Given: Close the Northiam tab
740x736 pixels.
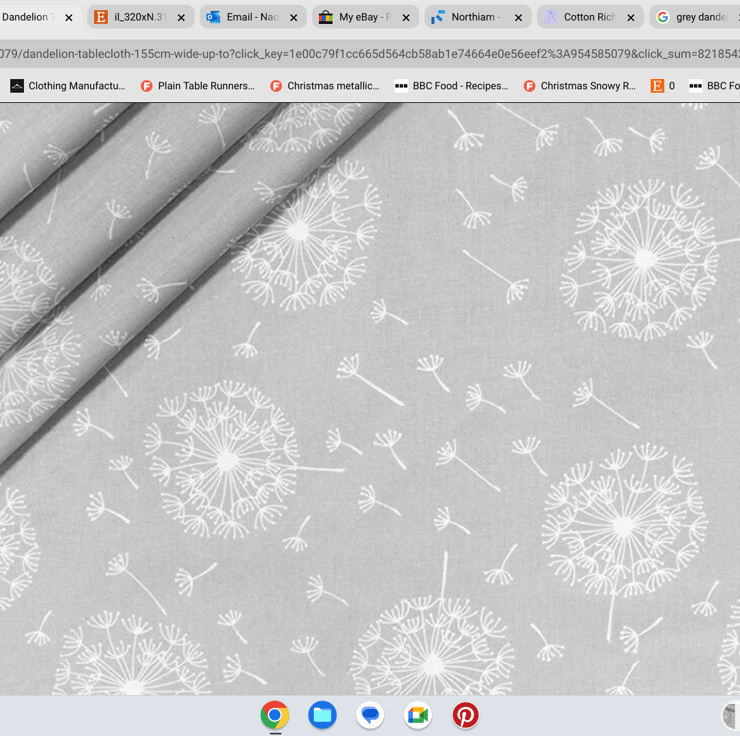Looking at the screenshot, I should (x=518, y=18).
